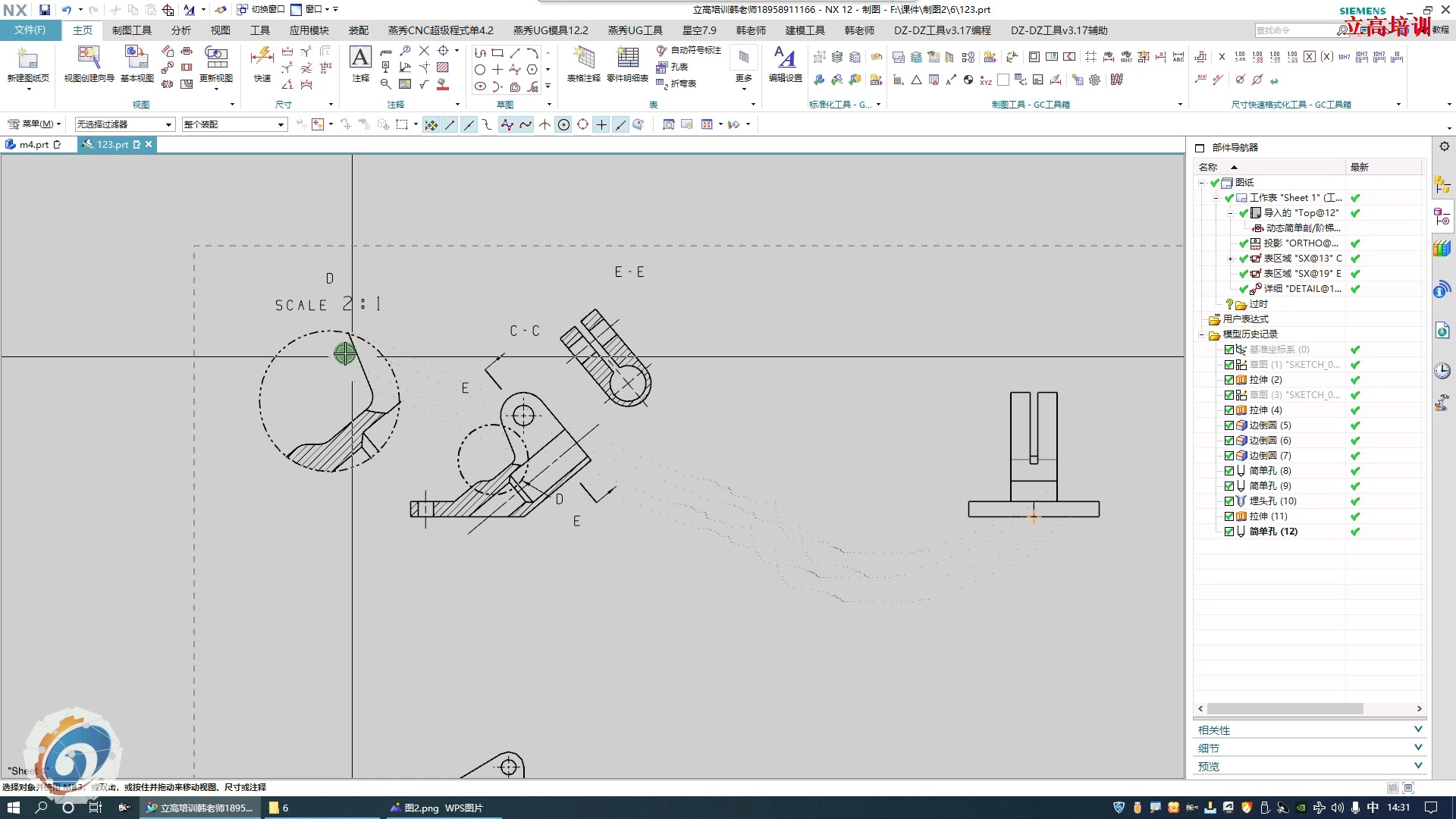Click 文件(F) menu item
This screenshot has height=819, width=1456.
29,29
